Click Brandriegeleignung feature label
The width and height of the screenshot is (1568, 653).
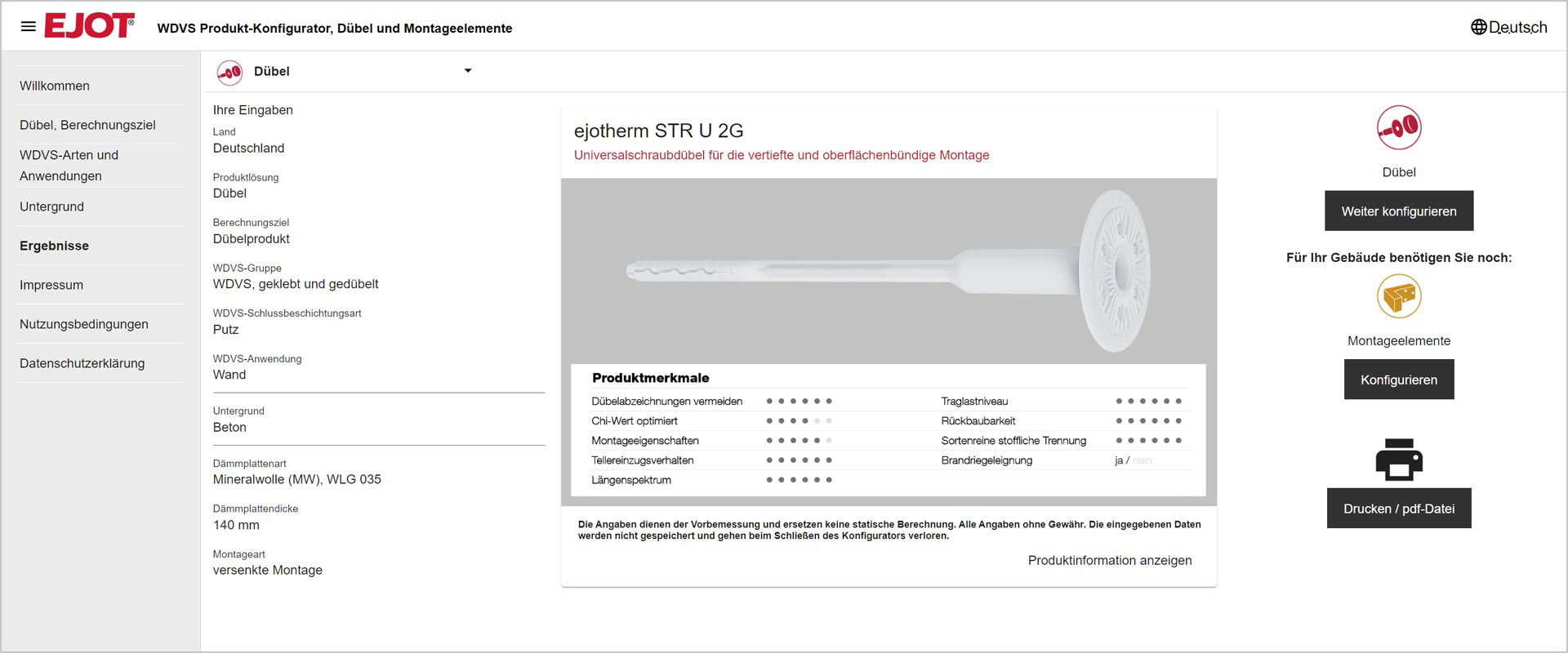(x=987, y=460)
